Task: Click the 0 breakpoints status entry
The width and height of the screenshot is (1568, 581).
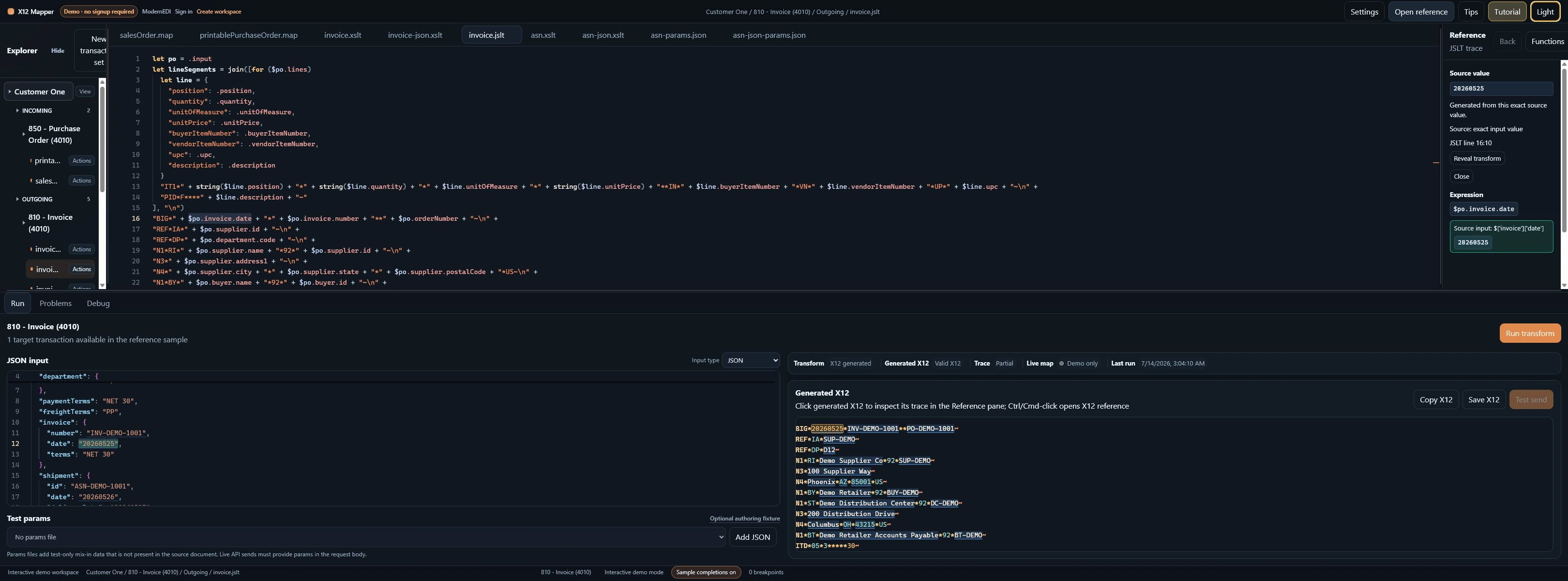Action: pos(766,572)
